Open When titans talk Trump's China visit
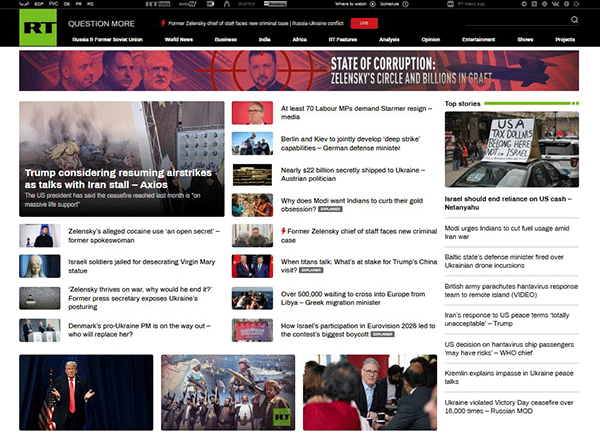The image size is (600, 433). click(x=359, y=266)
